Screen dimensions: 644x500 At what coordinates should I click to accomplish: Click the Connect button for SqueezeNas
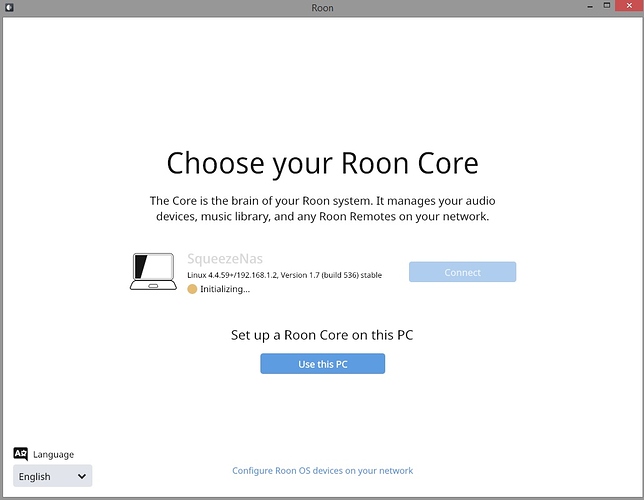[462, 272]
